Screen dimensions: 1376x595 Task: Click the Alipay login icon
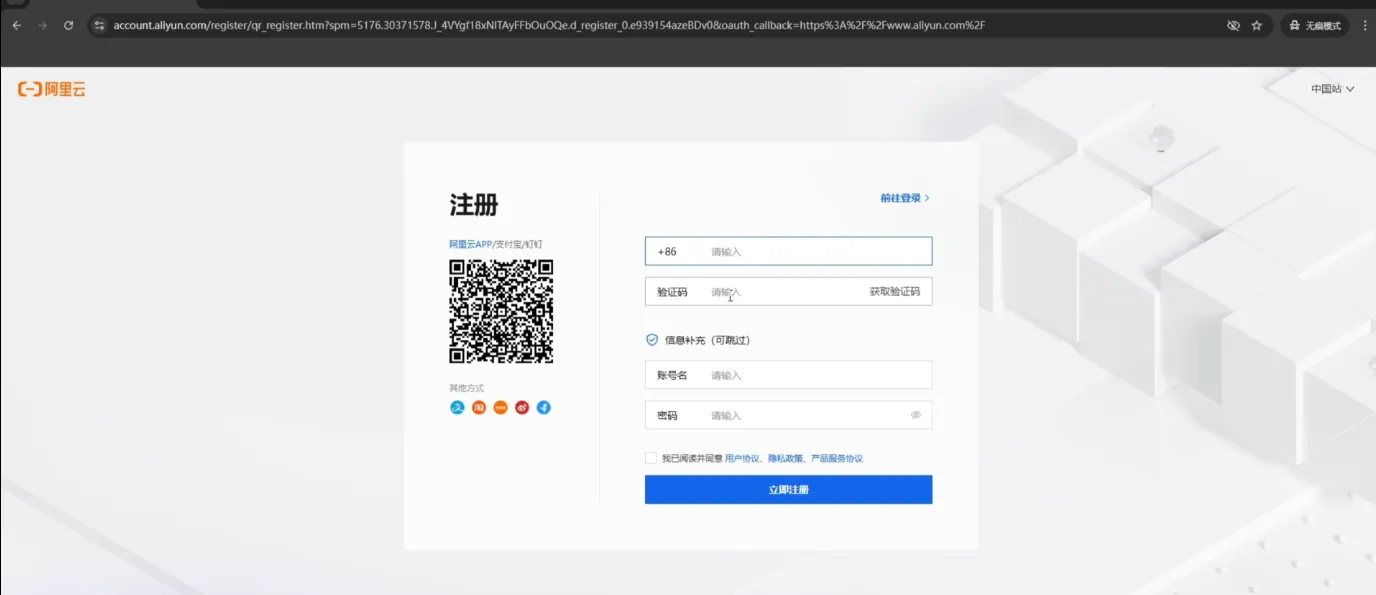[x=457, y=408]
